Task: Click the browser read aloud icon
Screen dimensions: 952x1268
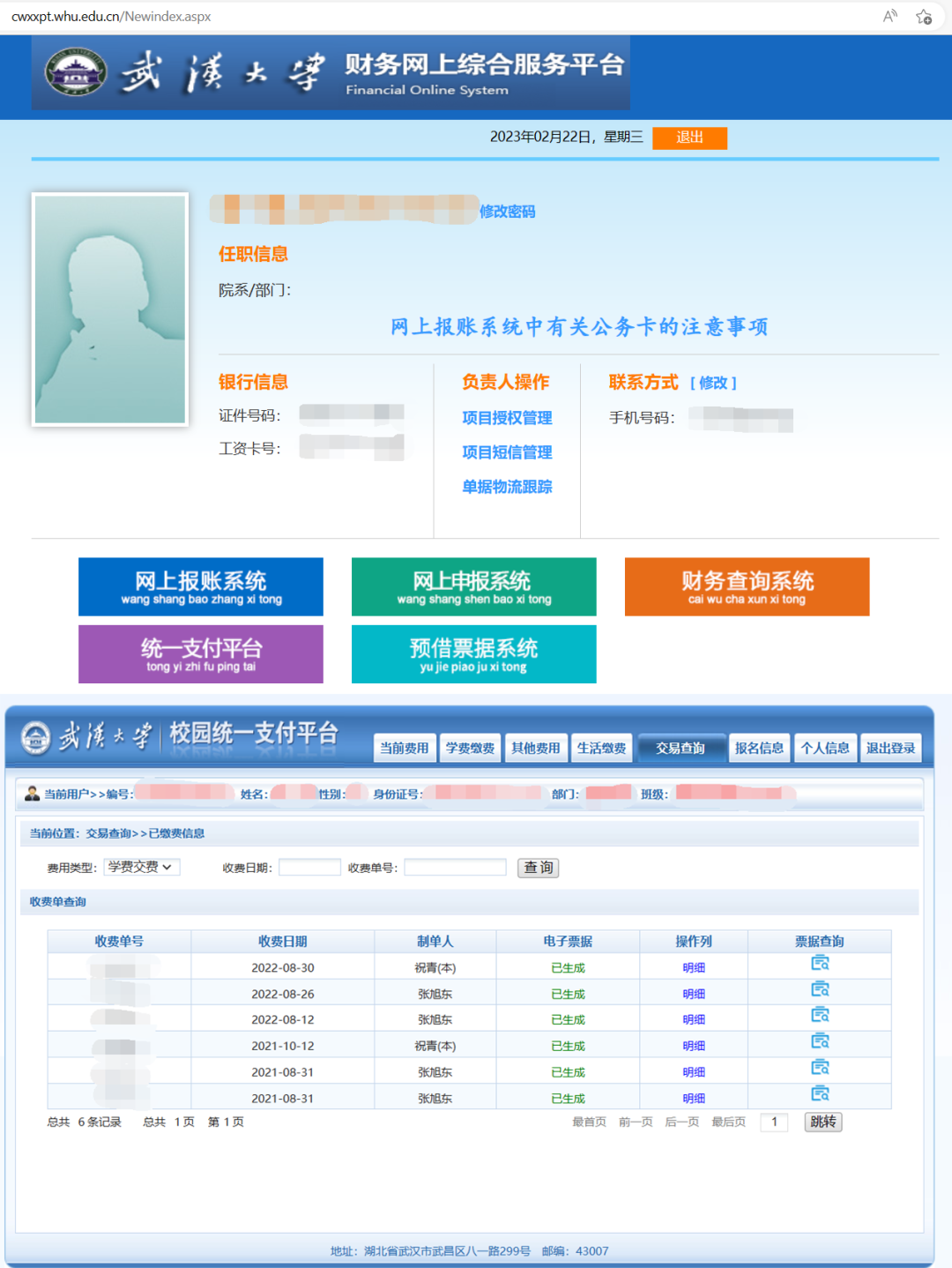Action: coord(890,16)
